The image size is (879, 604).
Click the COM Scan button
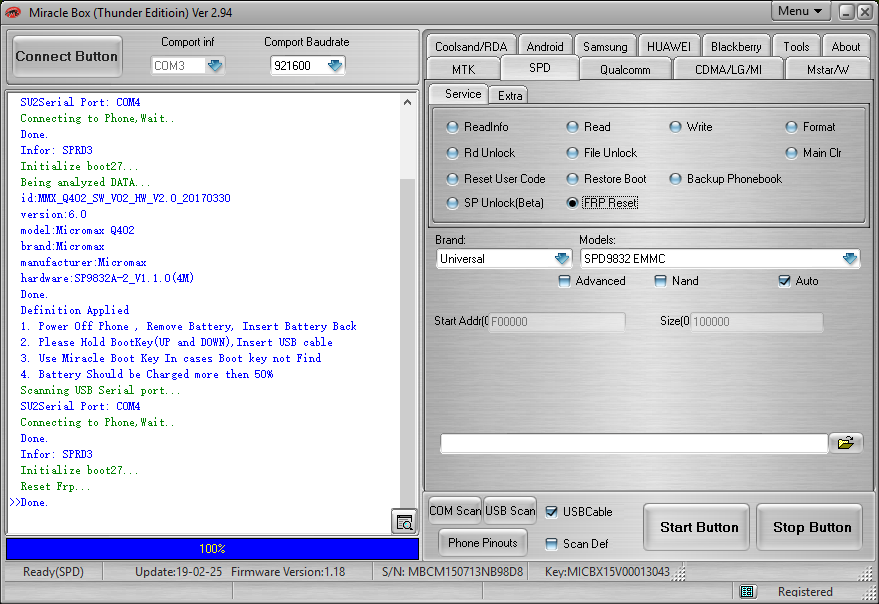tap(455, 510)
